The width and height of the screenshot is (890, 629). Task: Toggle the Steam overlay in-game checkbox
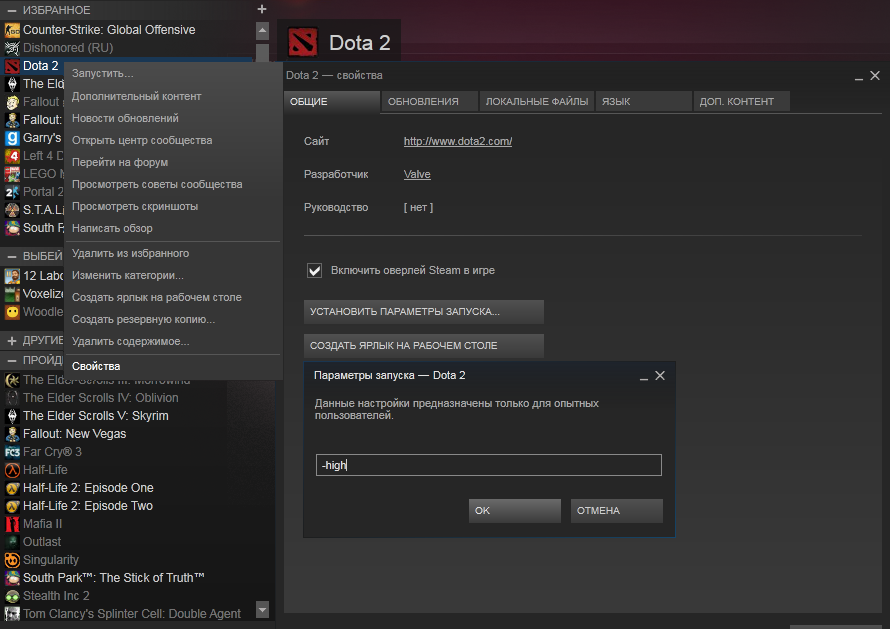[x=314, y=270]
